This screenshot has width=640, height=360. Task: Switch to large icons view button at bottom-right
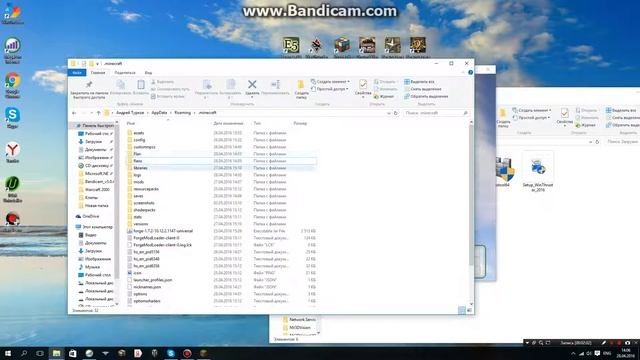pos(469,311)
